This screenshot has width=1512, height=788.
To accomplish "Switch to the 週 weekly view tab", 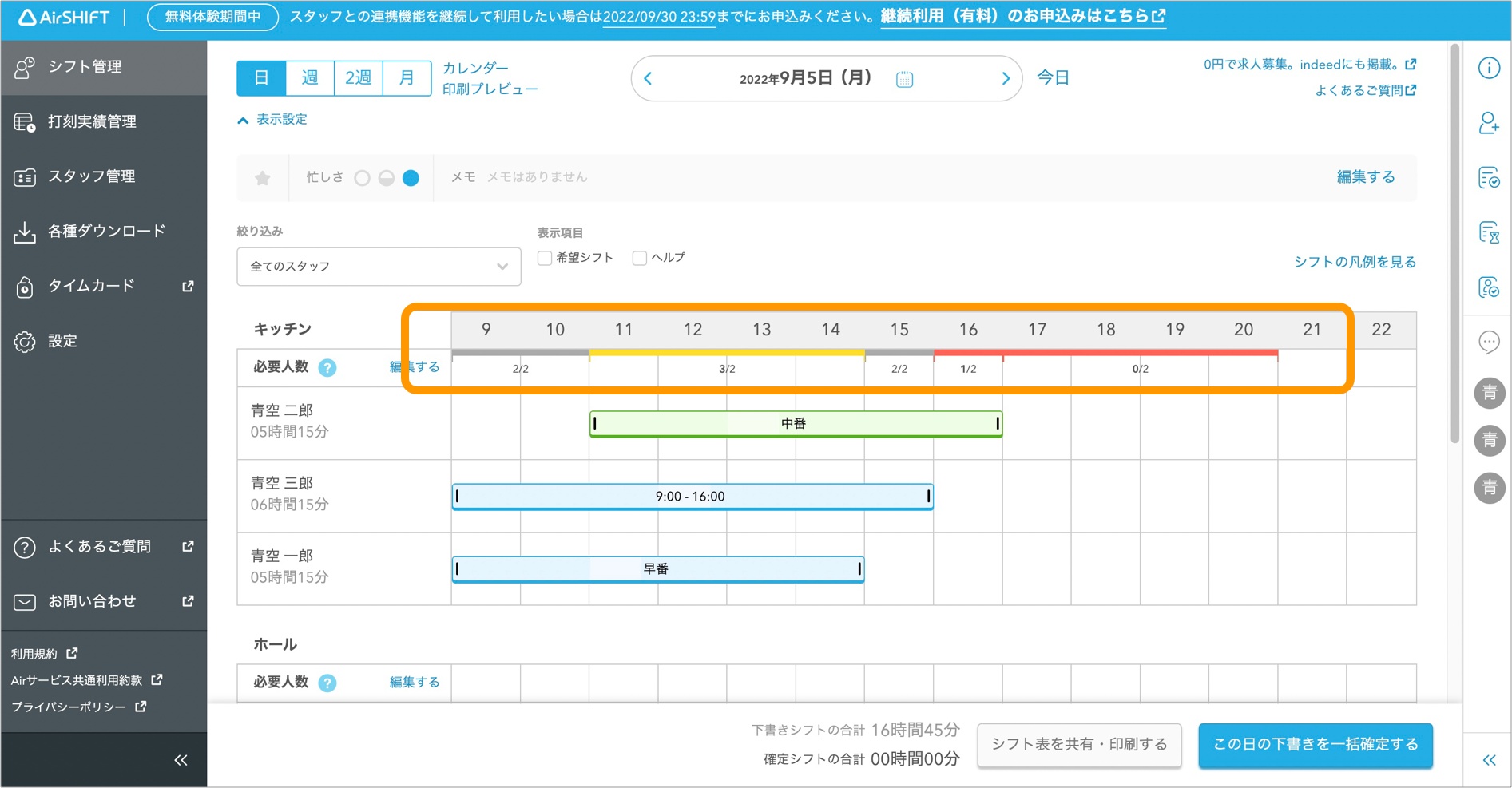I will point(309,77).
